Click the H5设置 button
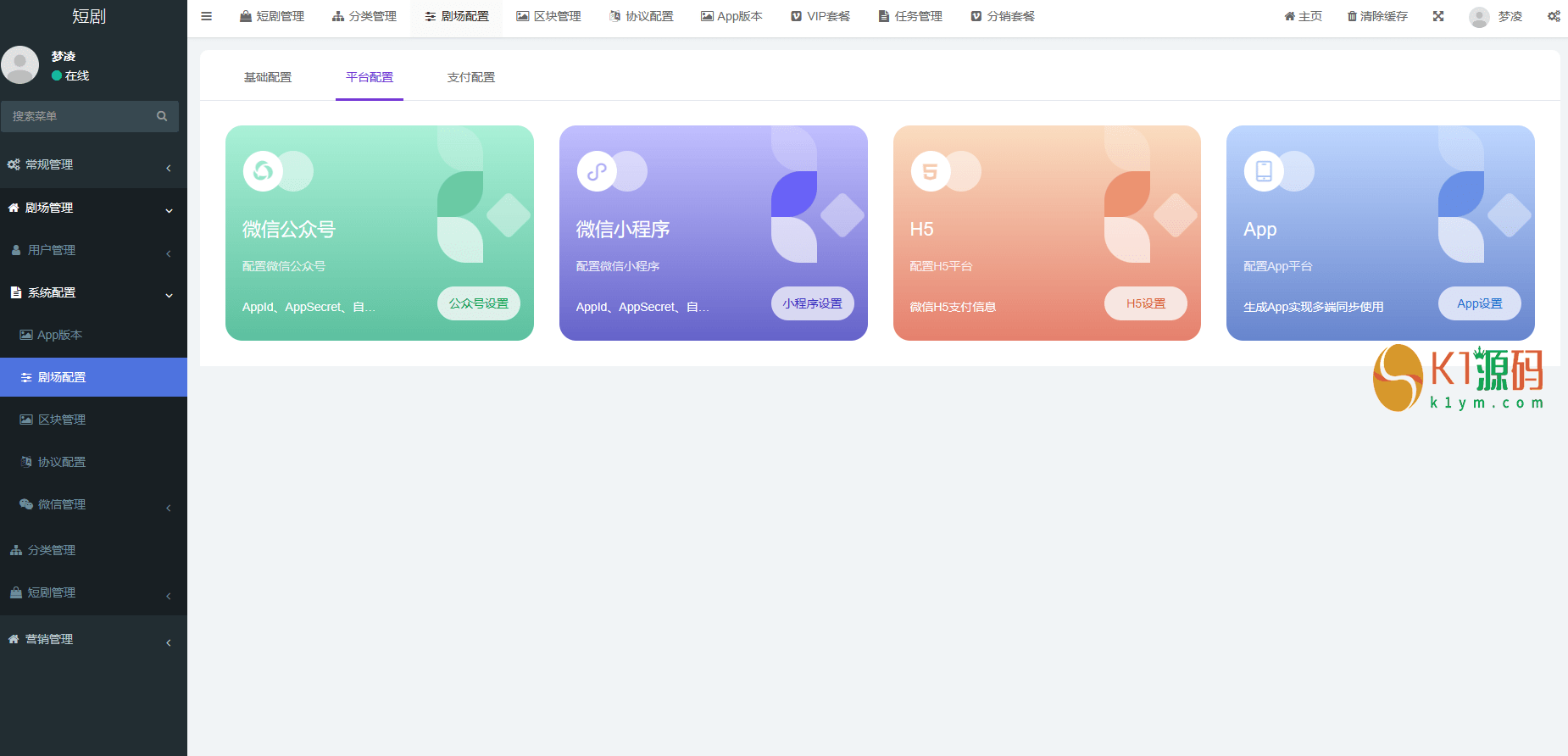Screen dimensions: 1568x756 [1146, 303]
